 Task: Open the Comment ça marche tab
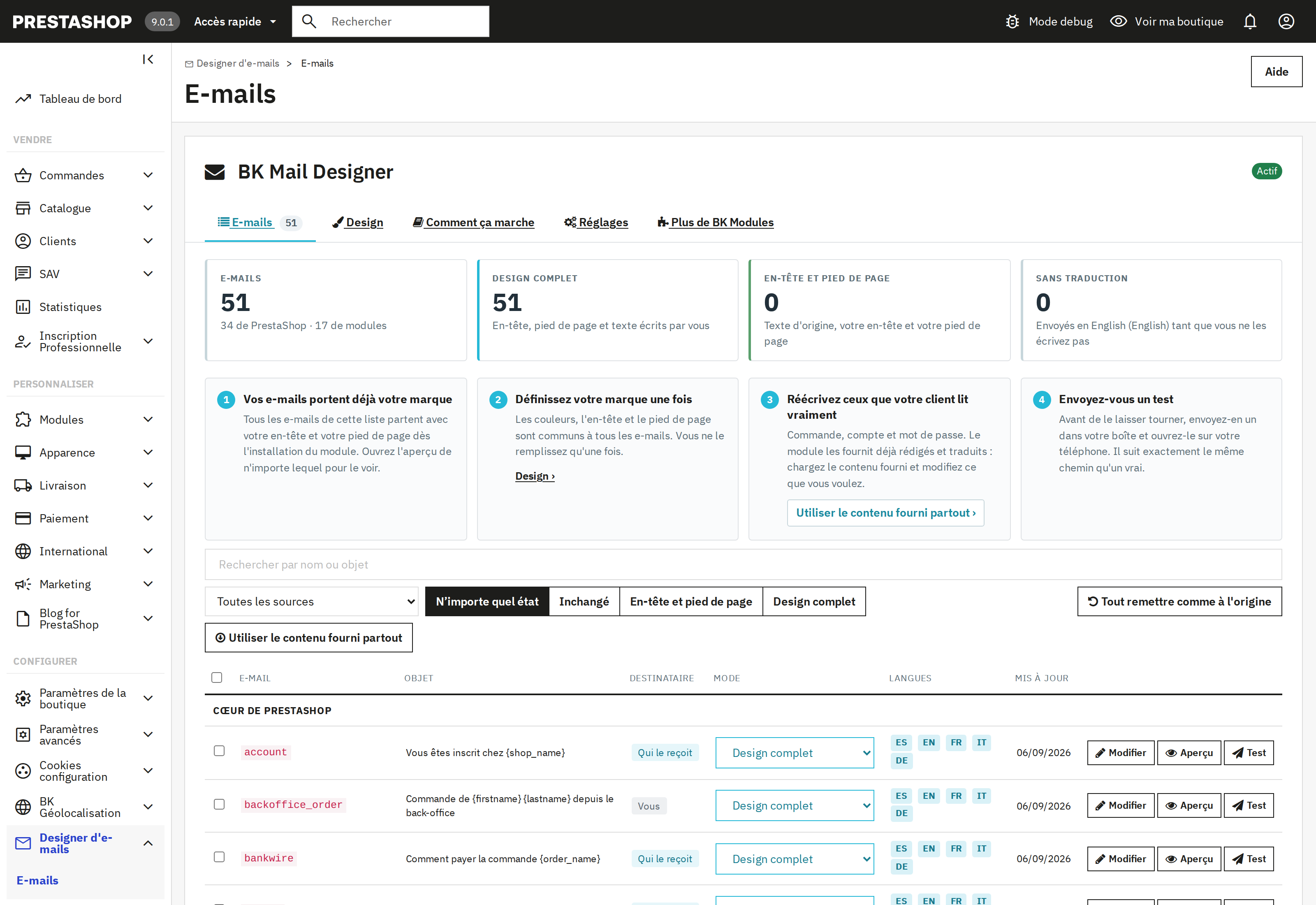(474, 222)
